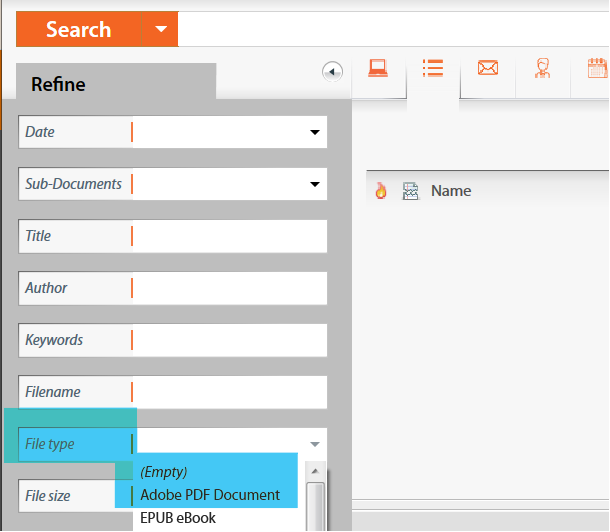The width and height of the screenshot is (610, 532).
Task: Open the Date filter dropdown
Action: (x=314, y=132)
